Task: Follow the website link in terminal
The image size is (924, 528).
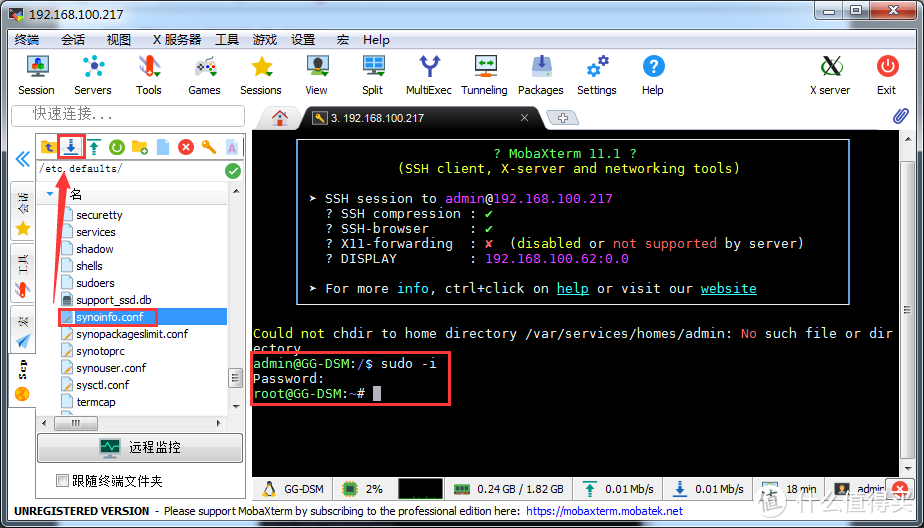Action: pyautogui.click(x=728, y=288)
